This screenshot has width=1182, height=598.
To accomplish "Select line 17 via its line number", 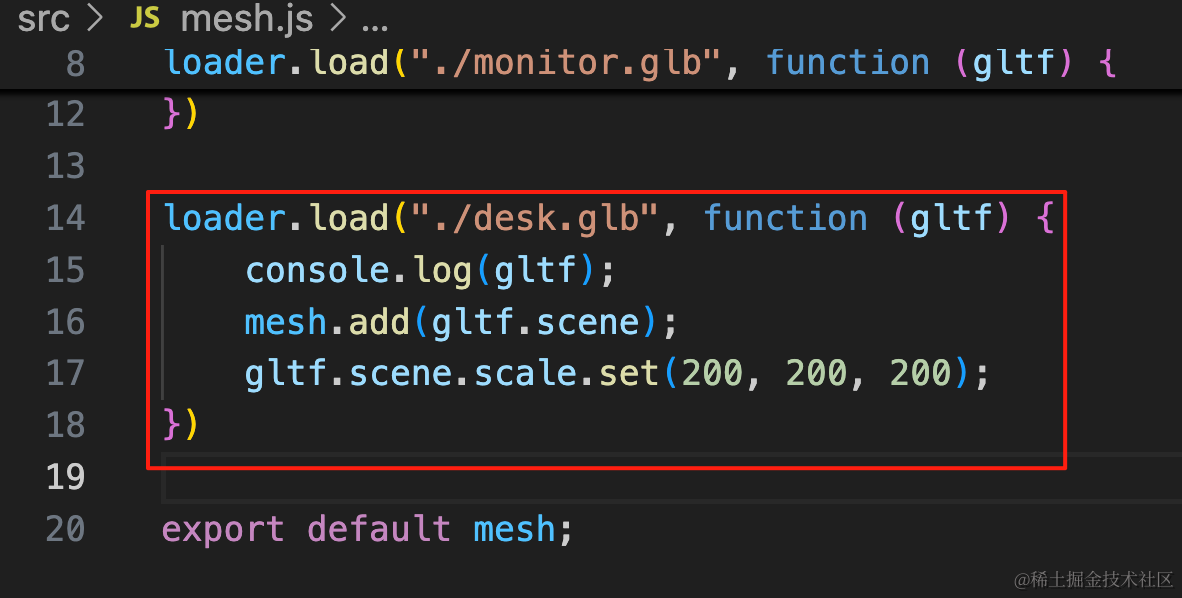I will tap(66, 373).
